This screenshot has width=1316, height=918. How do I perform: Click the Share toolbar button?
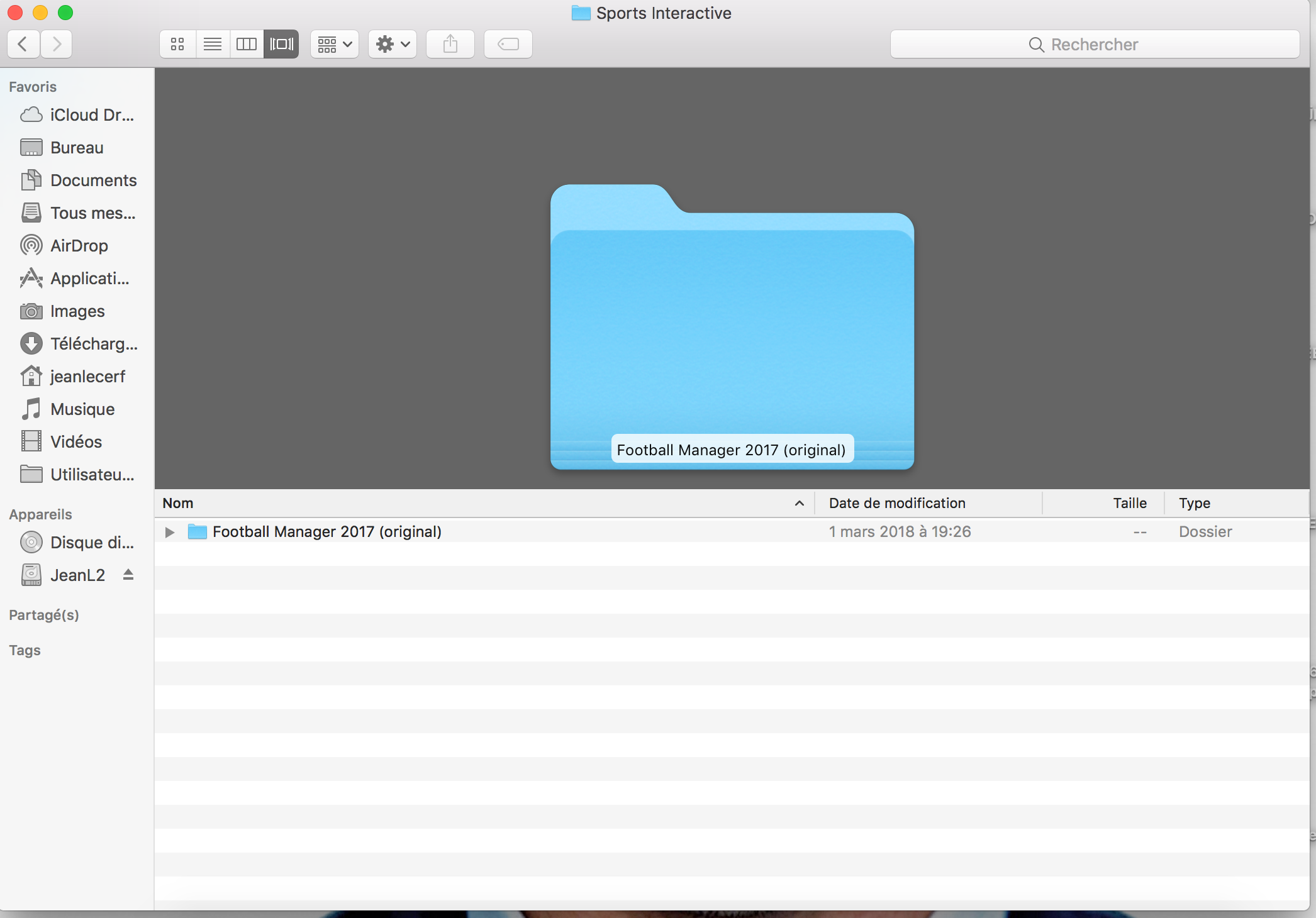[x=450, y=44]
